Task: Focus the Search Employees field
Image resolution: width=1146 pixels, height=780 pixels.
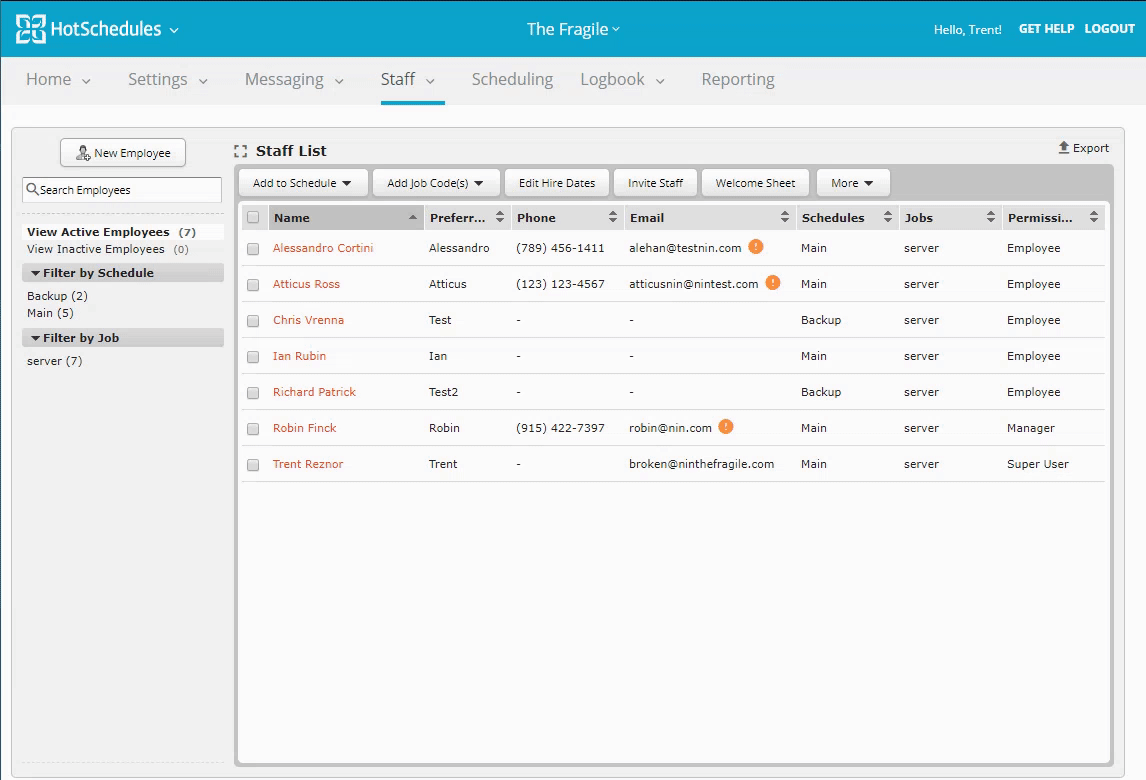Action: [x=122, y=190]
